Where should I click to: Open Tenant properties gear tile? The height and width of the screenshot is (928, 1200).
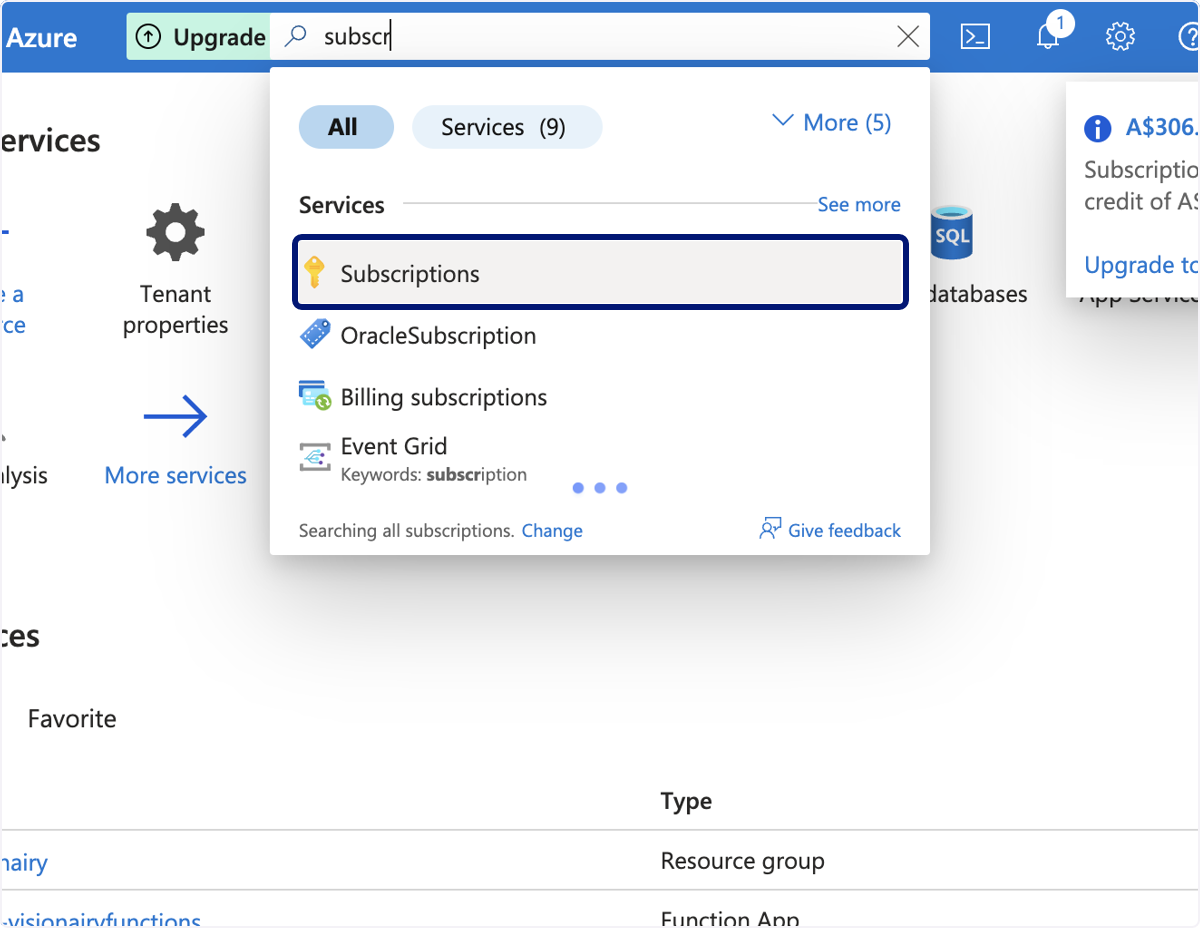tap(176, 271)
